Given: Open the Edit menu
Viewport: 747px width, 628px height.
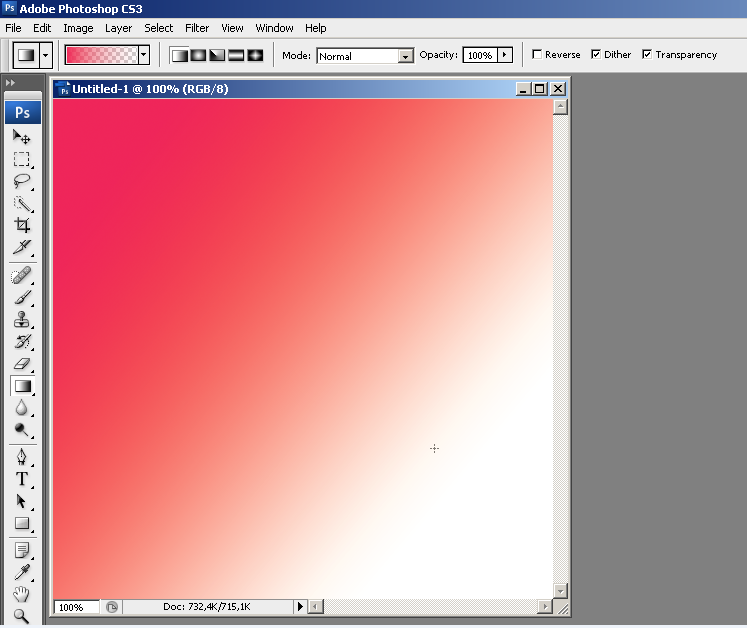Looking at the screenshot, I should 42,28.
